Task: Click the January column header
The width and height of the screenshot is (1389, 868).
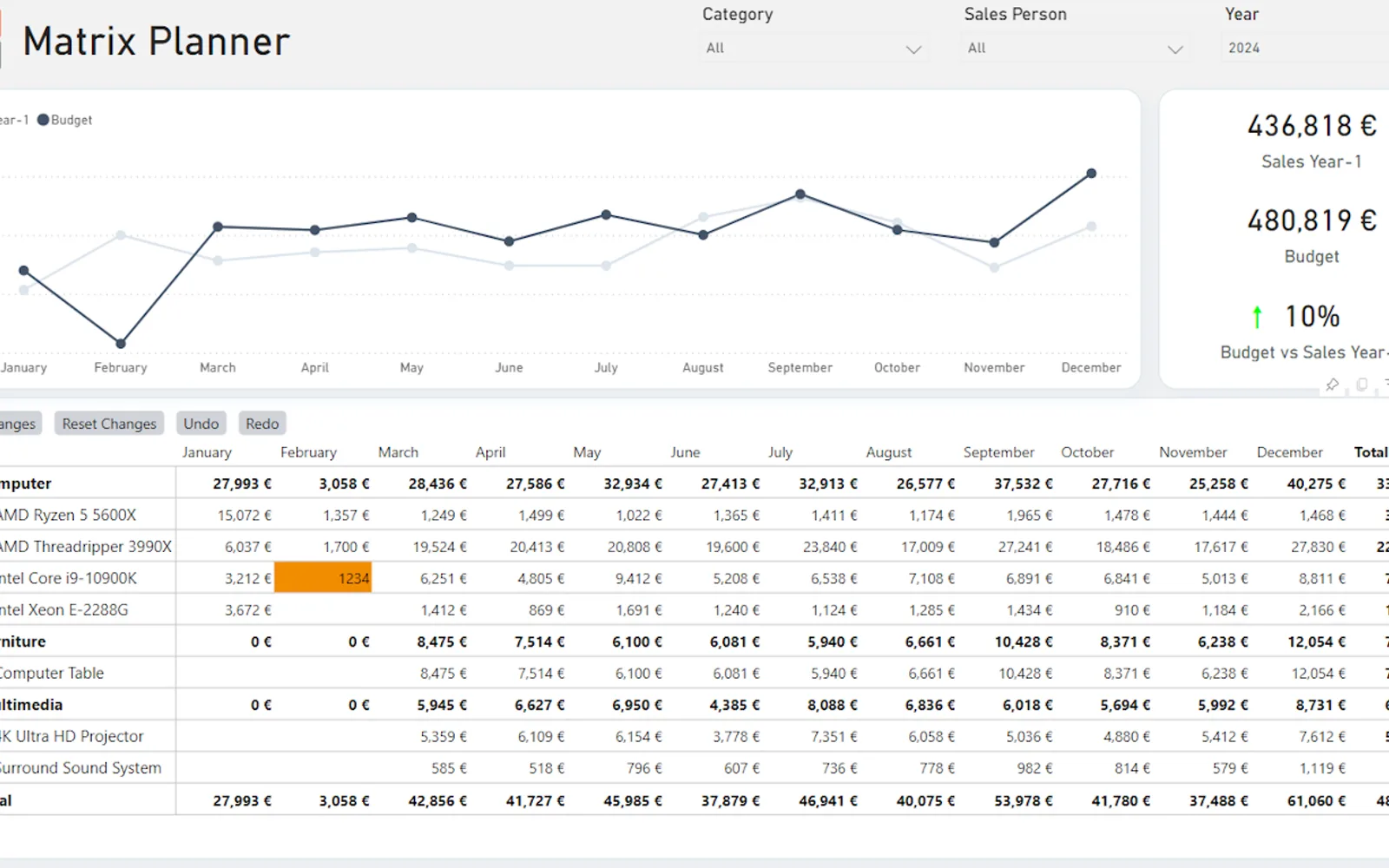Action: 207,452
